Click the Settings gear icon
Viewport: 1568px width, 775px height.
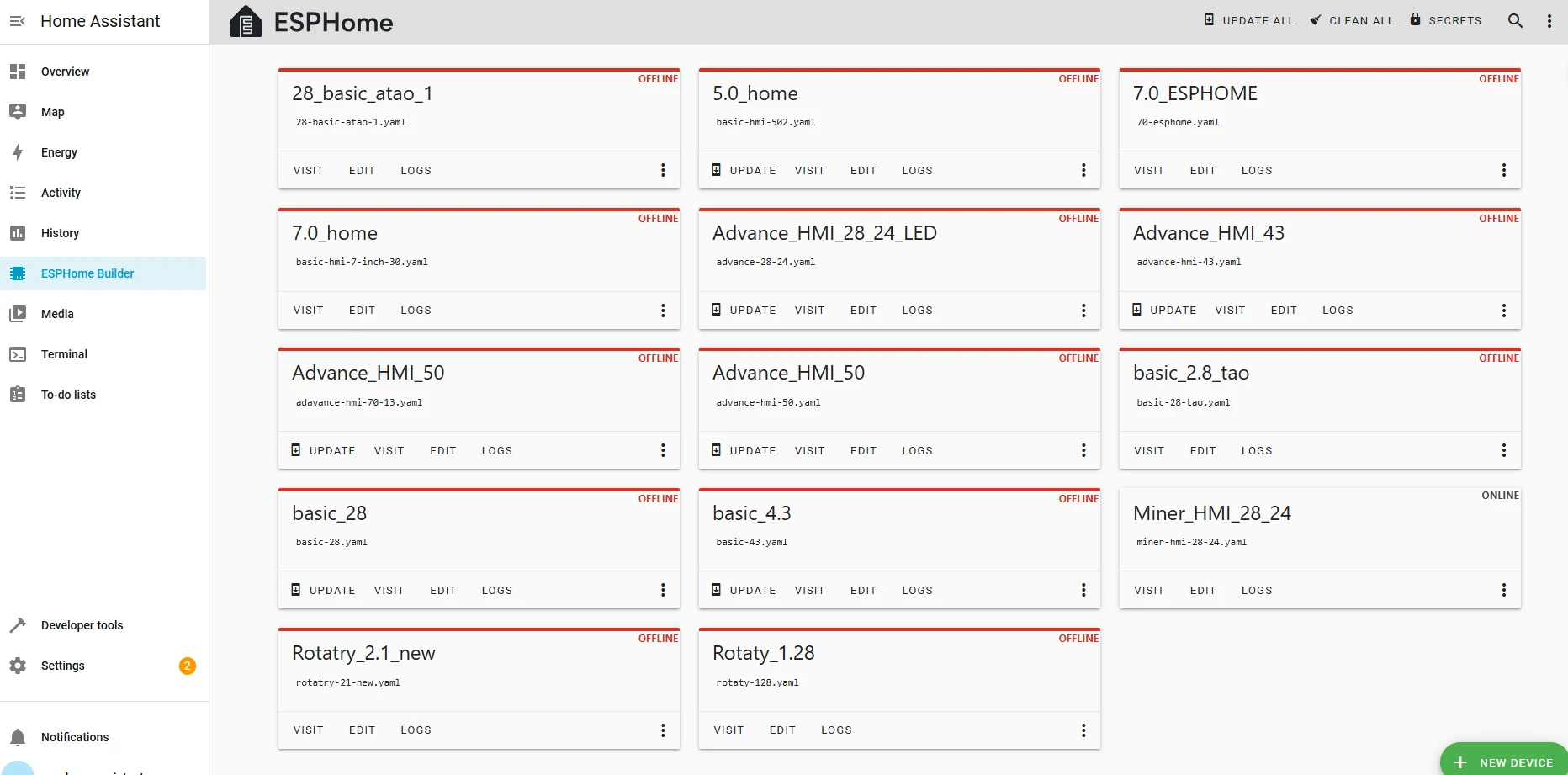point(18,666)
